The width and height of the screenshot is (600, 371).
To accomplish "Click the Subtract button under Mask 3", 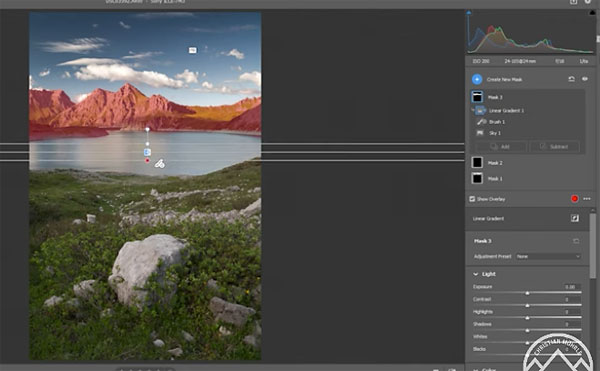I will coord(554,146).
